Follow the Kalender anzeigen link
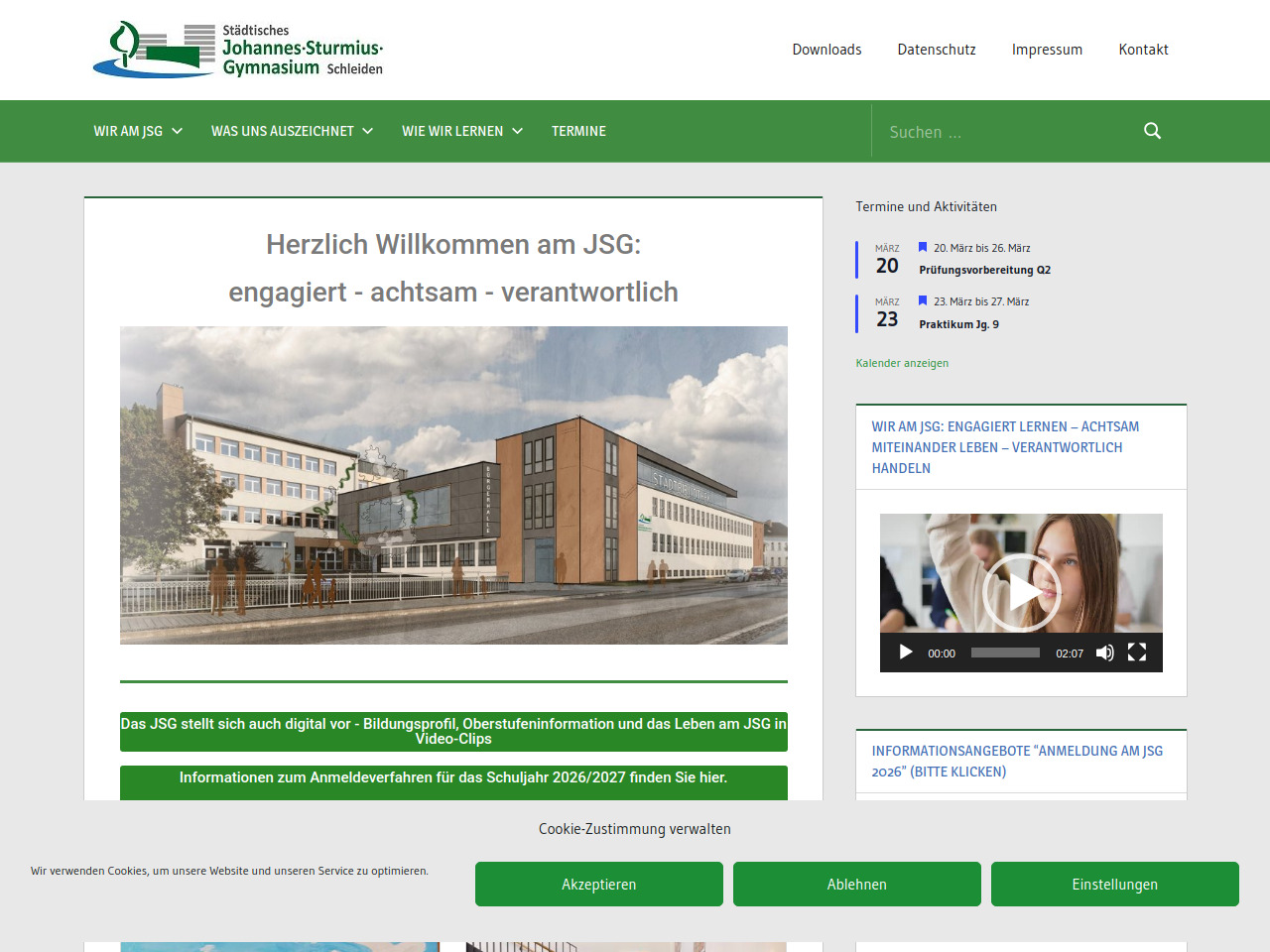The image size is (1270, 952). (902, 363)
